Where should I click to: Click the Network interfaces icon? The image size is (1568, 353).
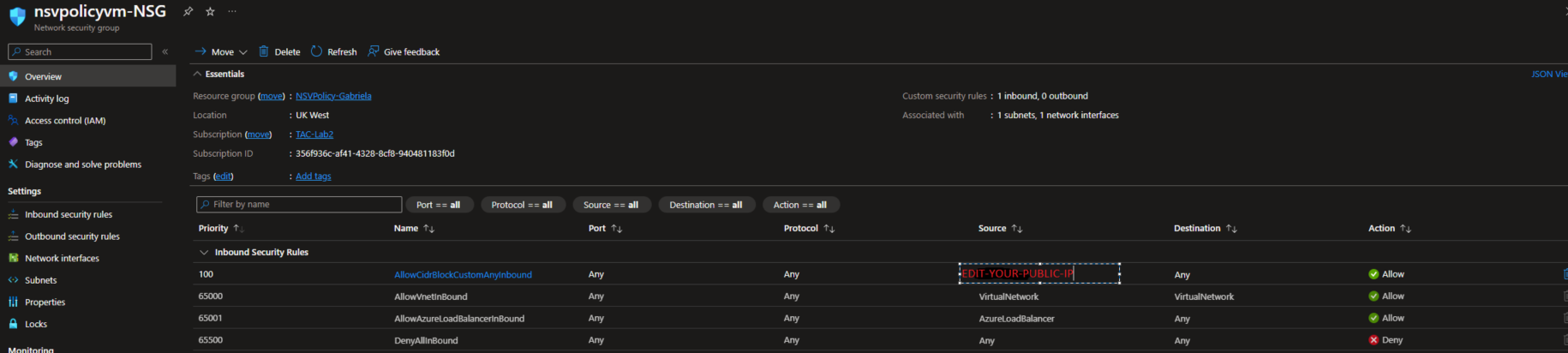click(13, 258)
